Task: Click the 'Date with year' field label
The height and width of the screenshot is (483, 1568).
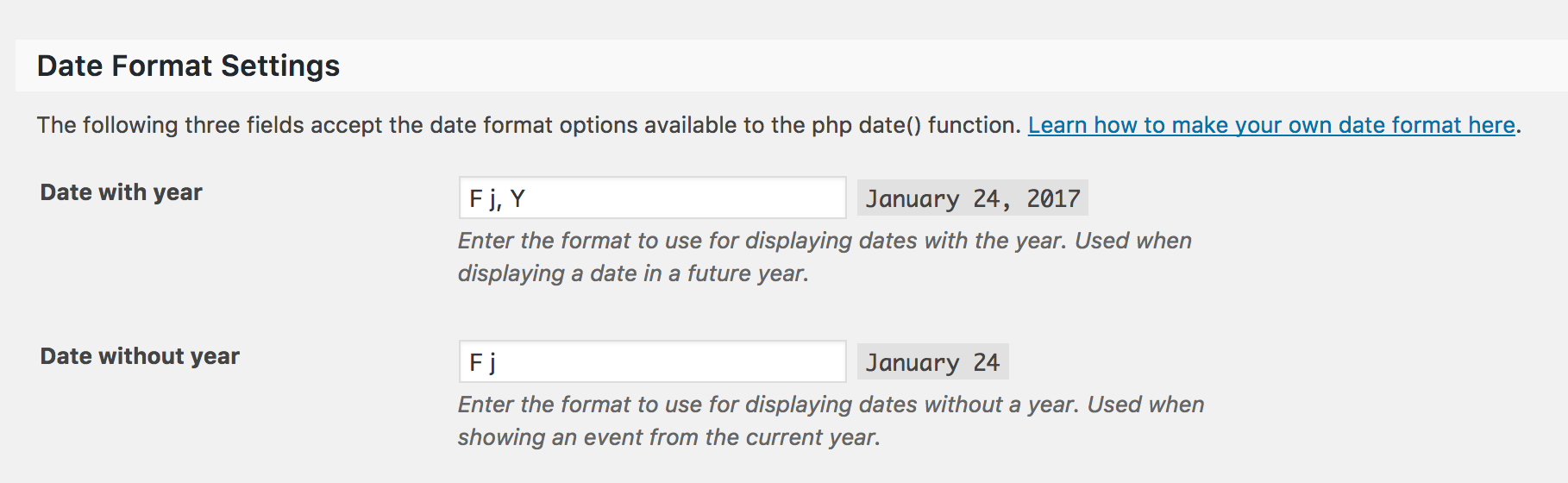Action: point(122,192)
